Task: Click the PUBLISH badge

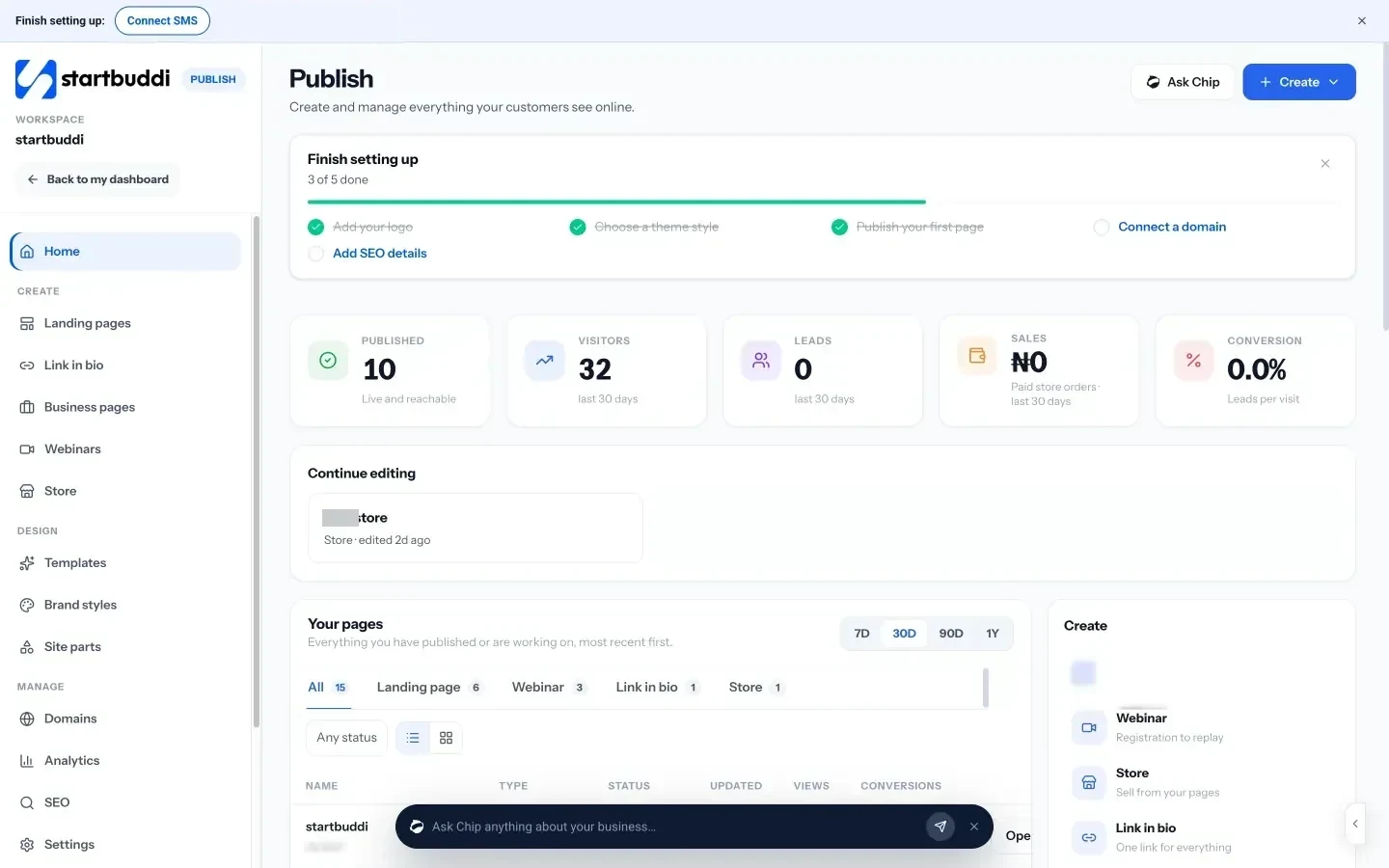Action: point(213,79)
